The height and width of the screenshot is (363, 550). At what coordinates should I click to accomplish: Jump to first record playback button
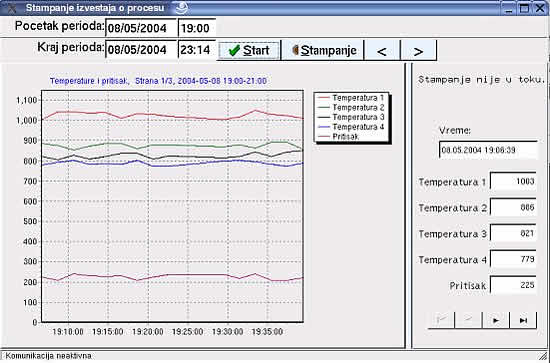click(x=441, y=320)
